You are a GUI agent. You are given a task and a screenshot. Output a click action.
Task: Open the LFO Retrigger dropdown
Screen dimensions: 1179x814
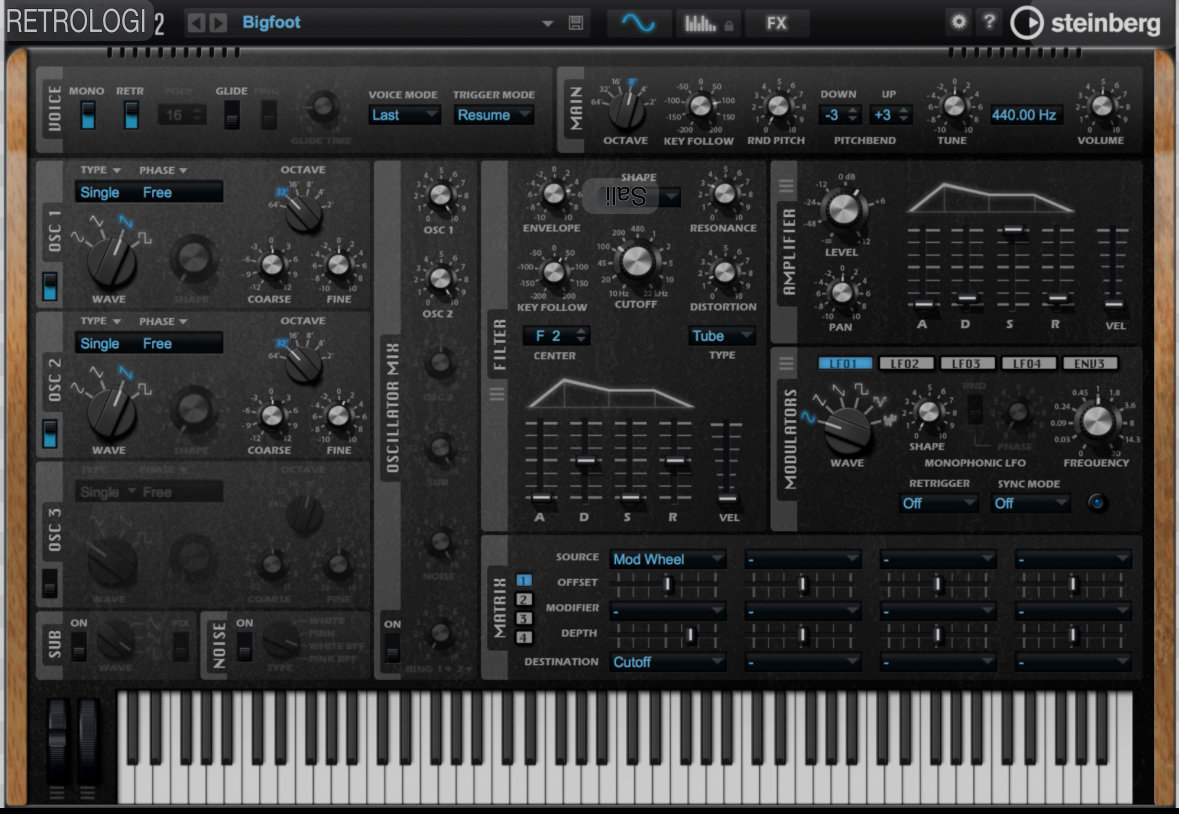(938, 504)
